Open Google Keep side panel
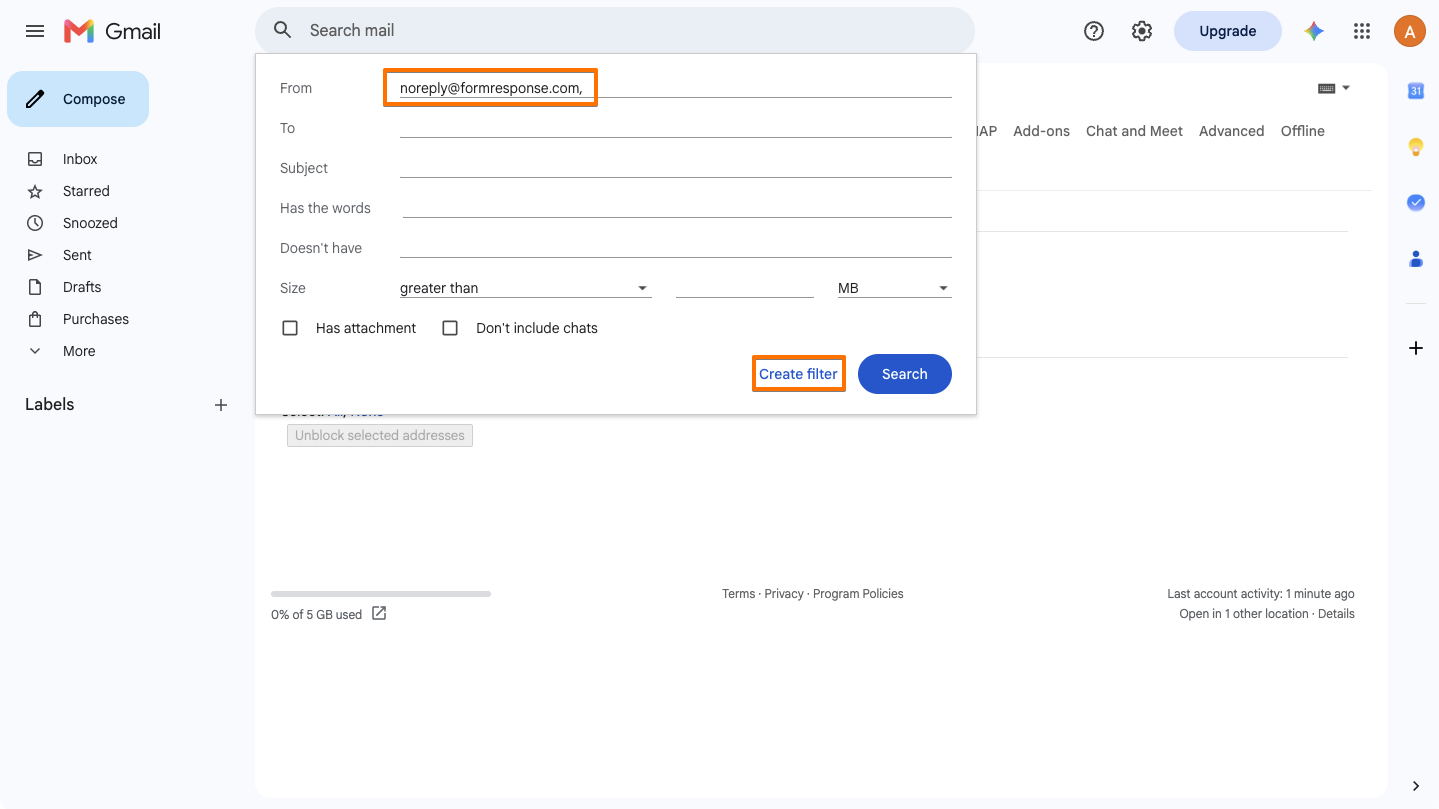This screenshot has width=1439, height=809. coord(1416,147)
